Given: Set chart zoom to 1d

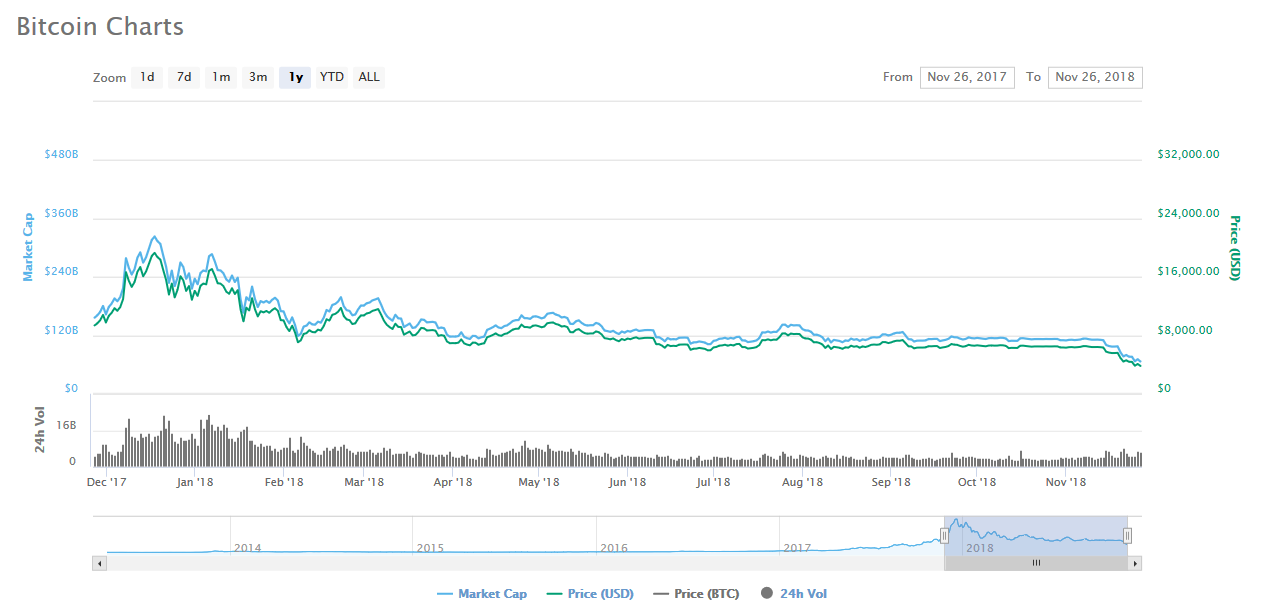Looking at the screenshot, I should (x=147, y=77).
